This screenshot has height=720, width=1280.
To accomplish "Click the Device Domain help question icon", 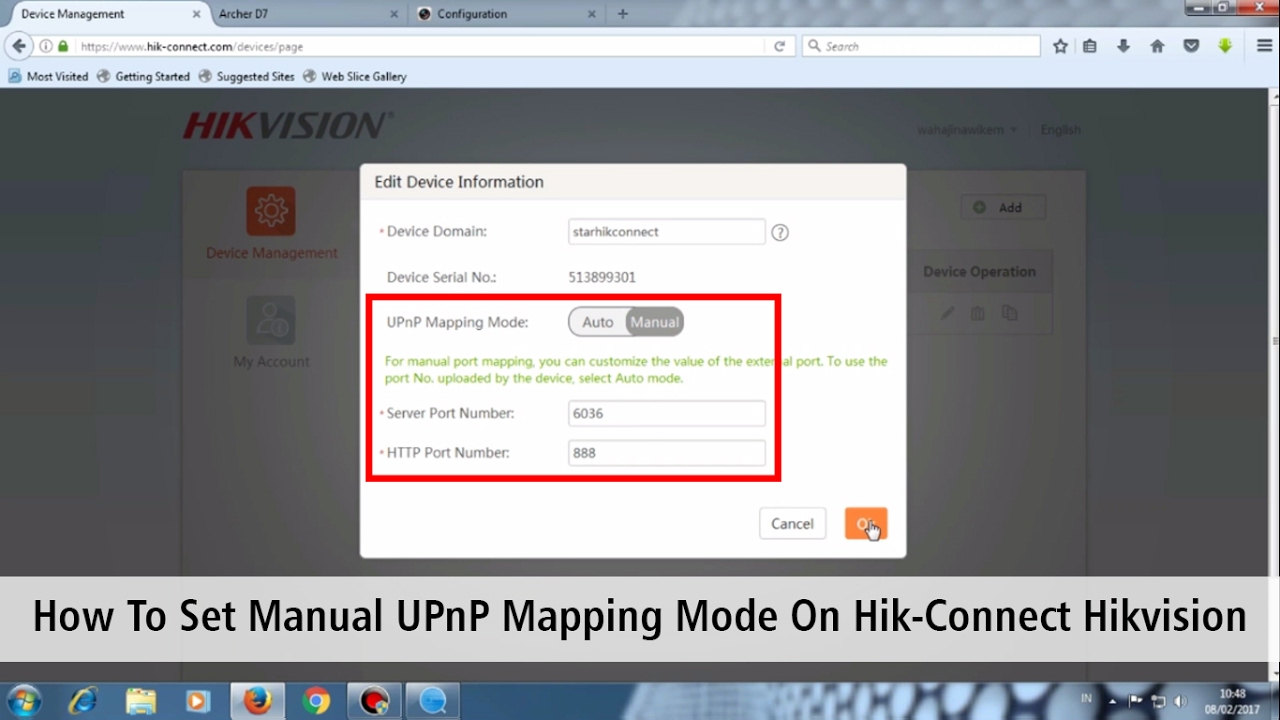I will [x=780, y=232].
